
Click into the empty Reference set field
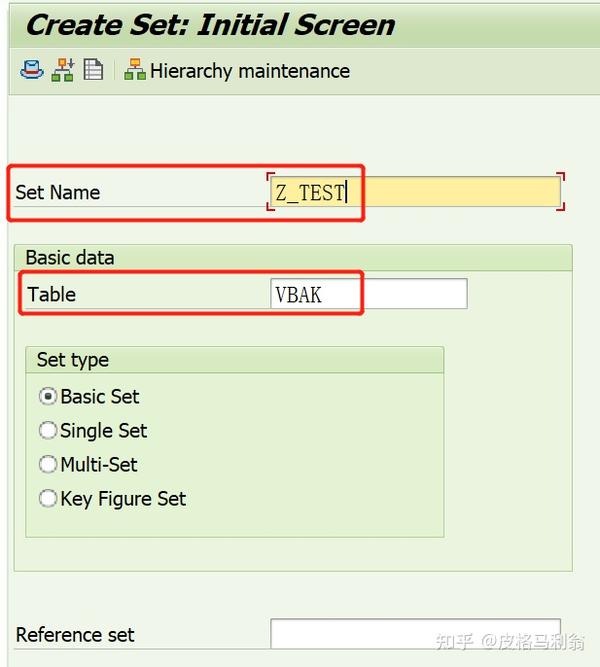(415, 634)
